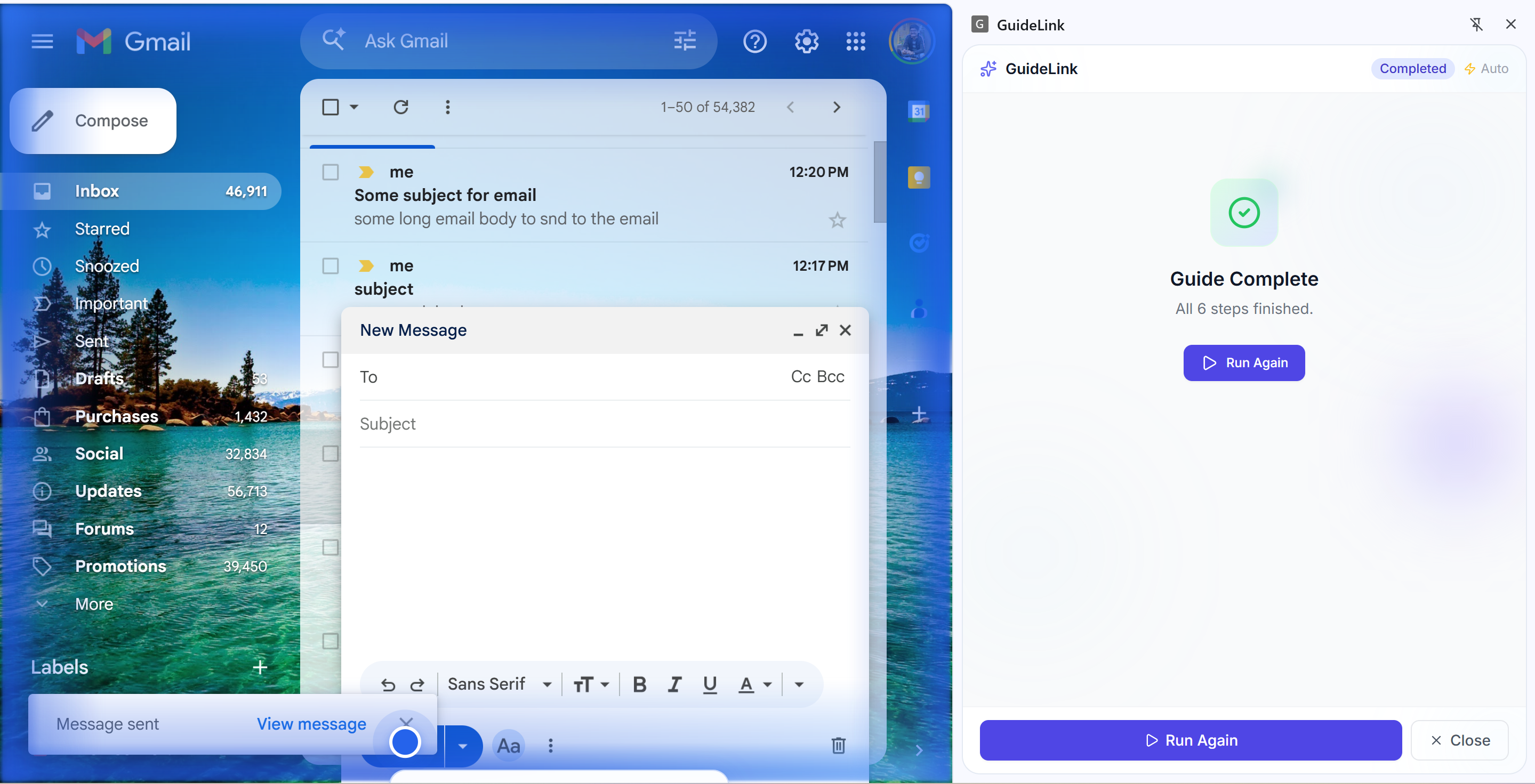Image resolution: width=1535 pixels, height=784 pixels.
Task: Click the Italic formatting icon
Action: pos(674,684)
